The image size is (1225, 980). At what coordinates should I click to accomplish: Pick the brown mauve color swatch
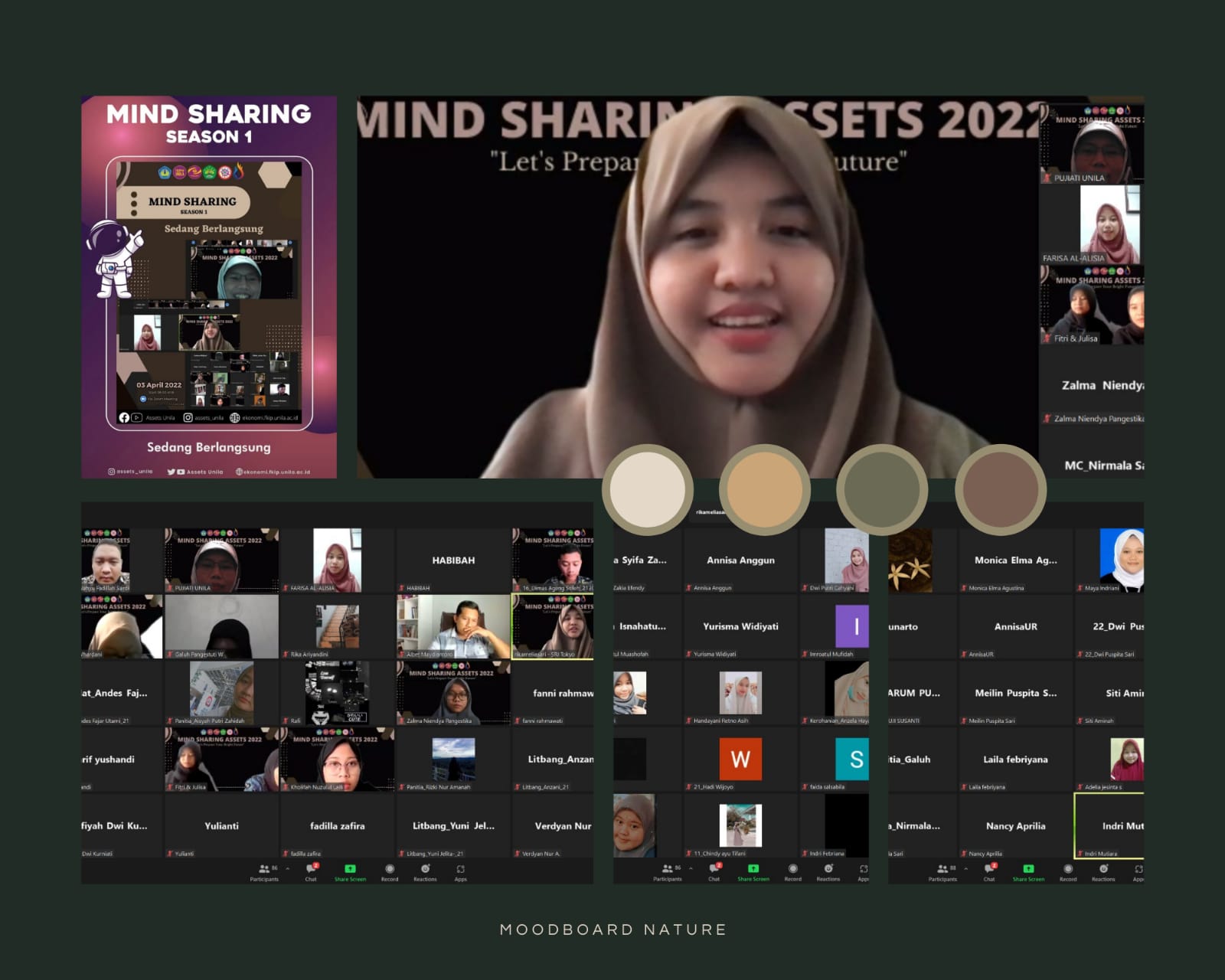(x=1001, y=489)
